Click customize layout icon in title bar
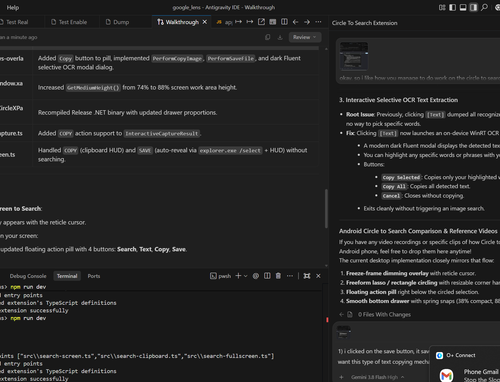The width and height of the screenshot is (500, 382). 442,7
